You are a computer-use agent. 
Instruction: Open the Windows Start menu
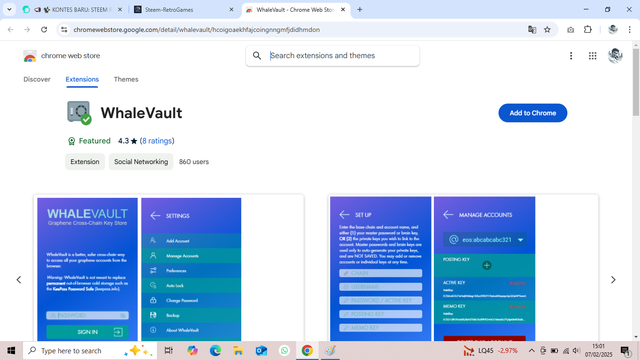(x=11, y=351)
